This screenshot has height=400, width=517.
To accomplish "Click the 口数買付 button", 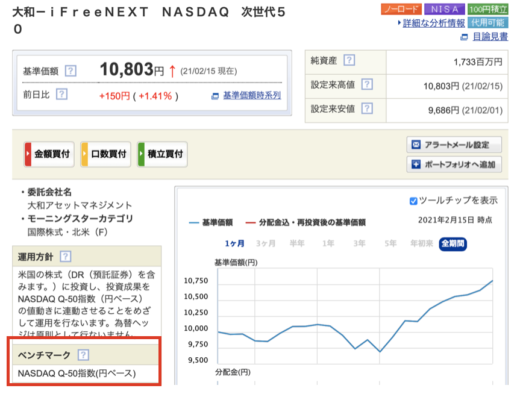I will pos(105,154).
